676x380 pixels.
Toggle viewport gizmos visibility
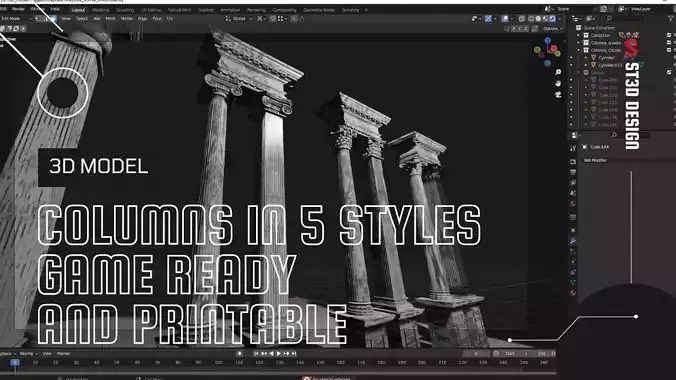pyautogui.click(x=488, y=19)
